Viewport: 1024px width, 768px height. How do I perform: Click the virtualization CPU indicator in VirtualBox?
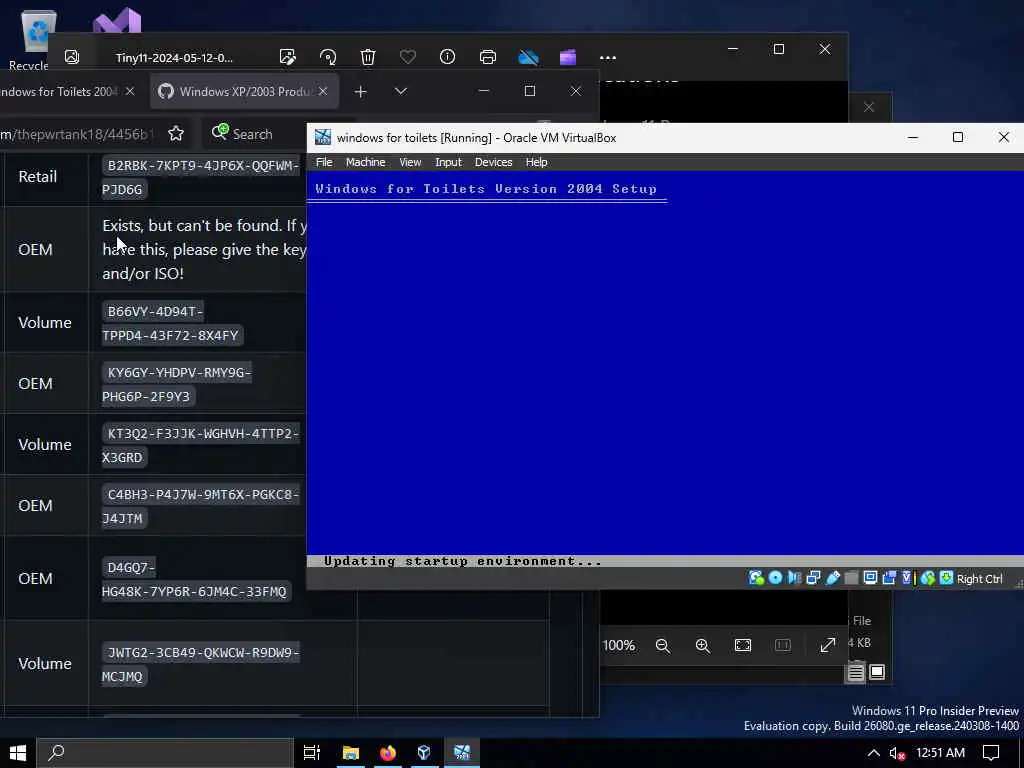(908, 578)
